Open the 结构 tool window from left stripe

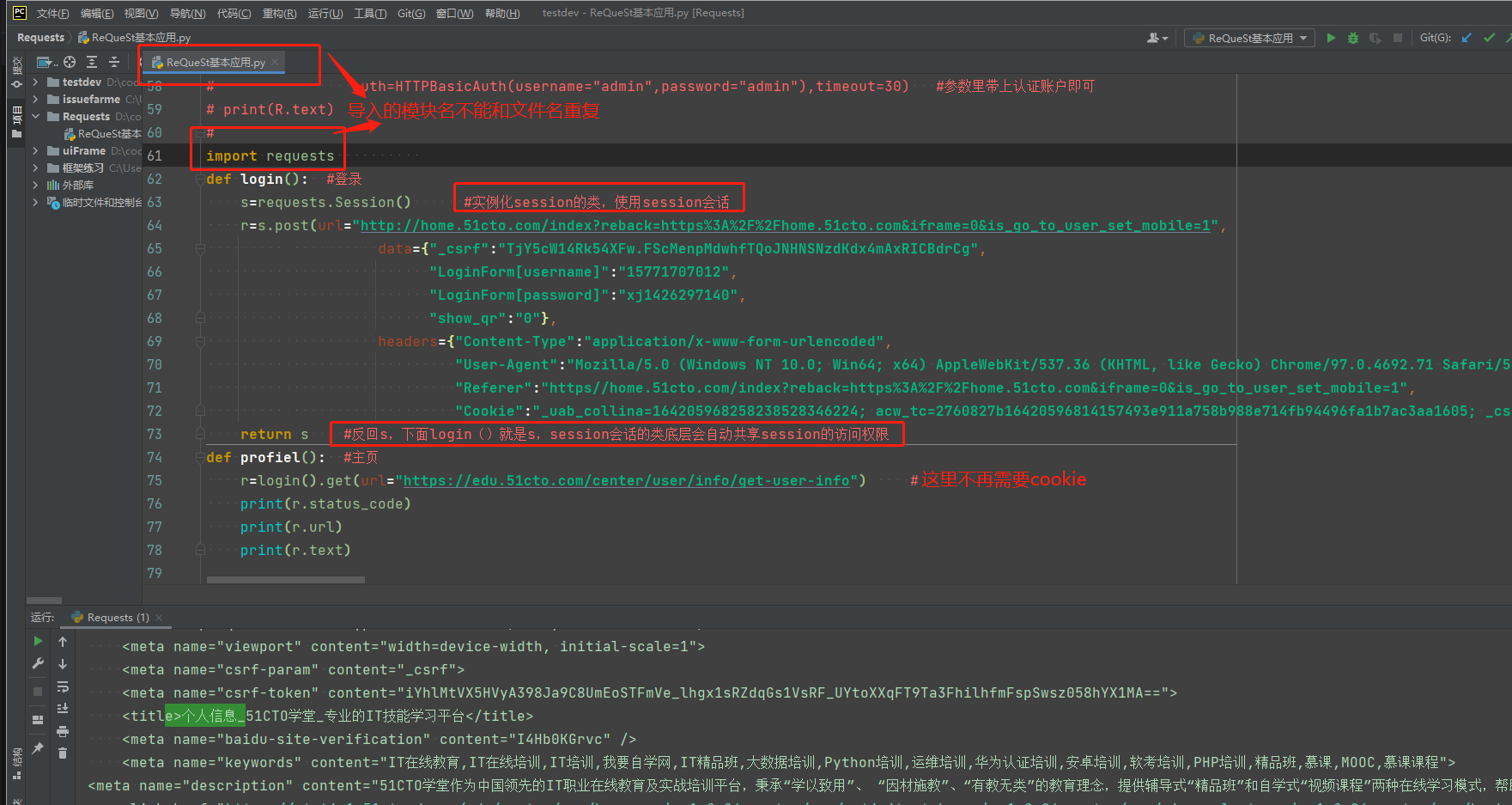point(16,765)
